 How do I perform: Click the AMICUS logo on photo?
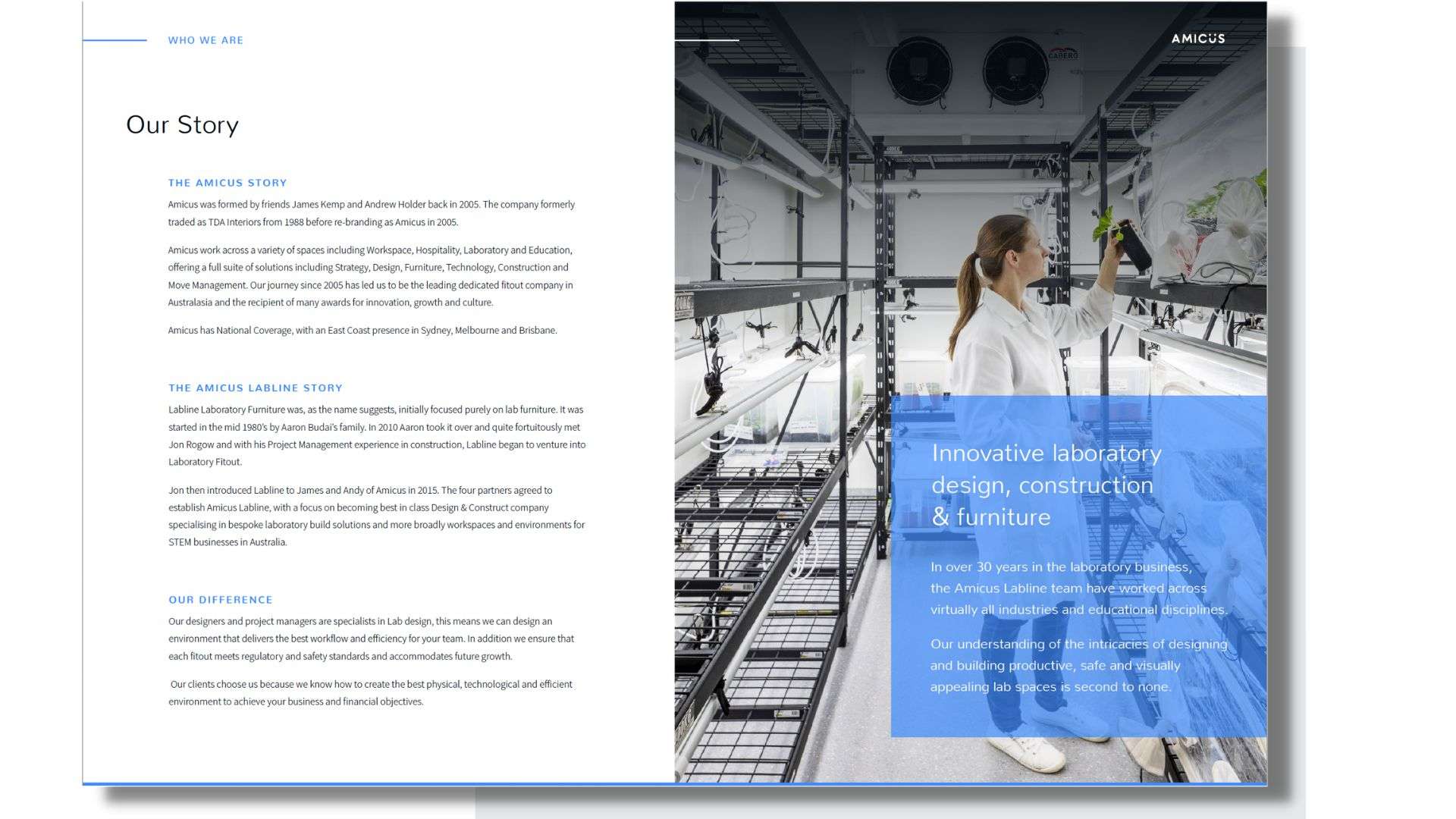[x=1198, y=39]
